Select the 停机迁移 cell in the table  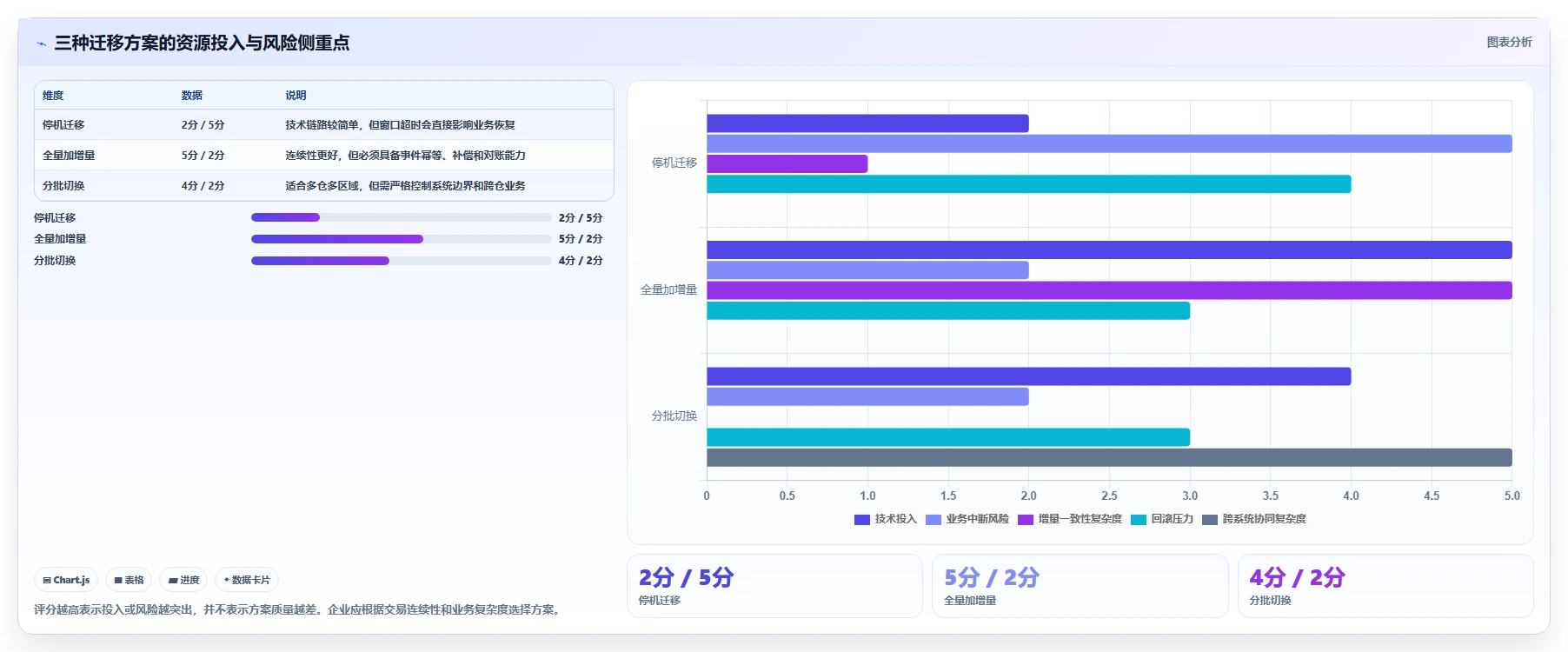(x=63, y=125)
